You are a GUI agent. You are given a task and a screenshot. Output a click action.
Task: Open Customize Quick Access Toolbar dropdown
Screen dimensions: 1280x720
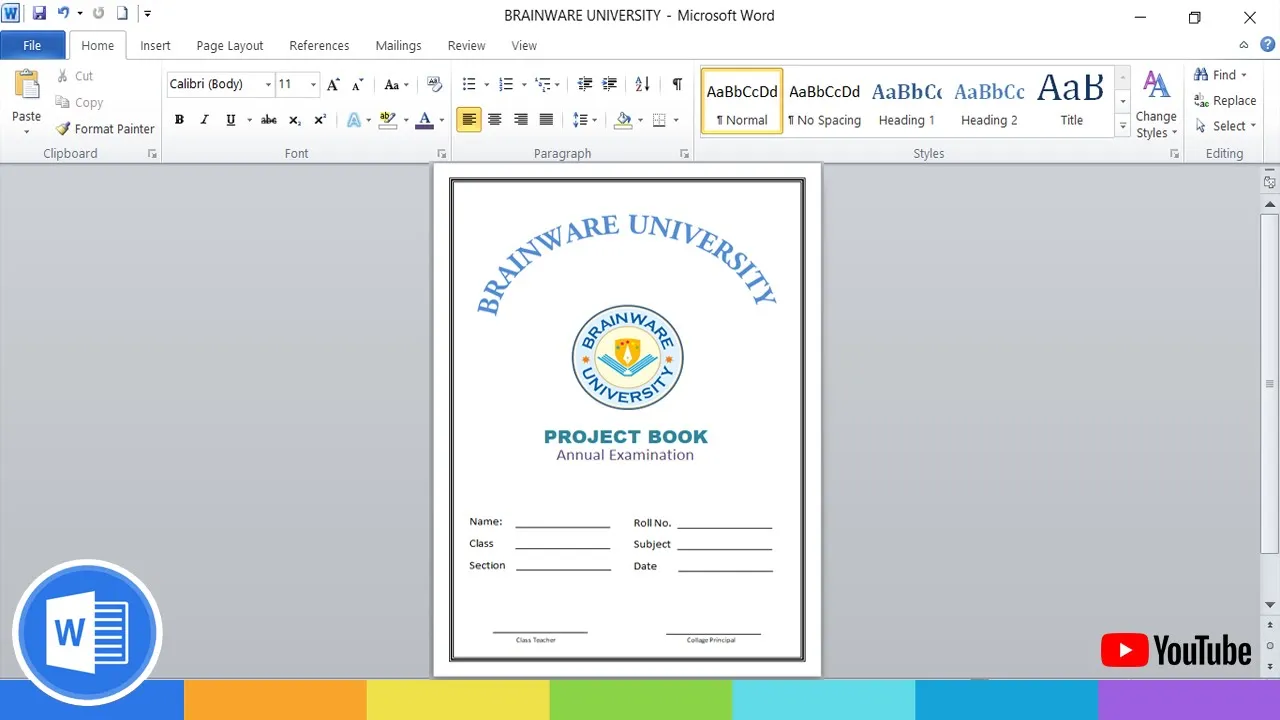click(148, 13)
